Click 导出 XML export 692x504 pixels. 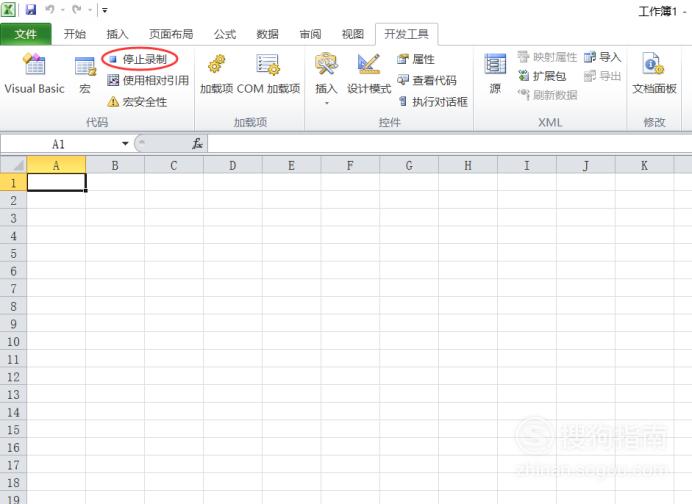tap(603, 76)
